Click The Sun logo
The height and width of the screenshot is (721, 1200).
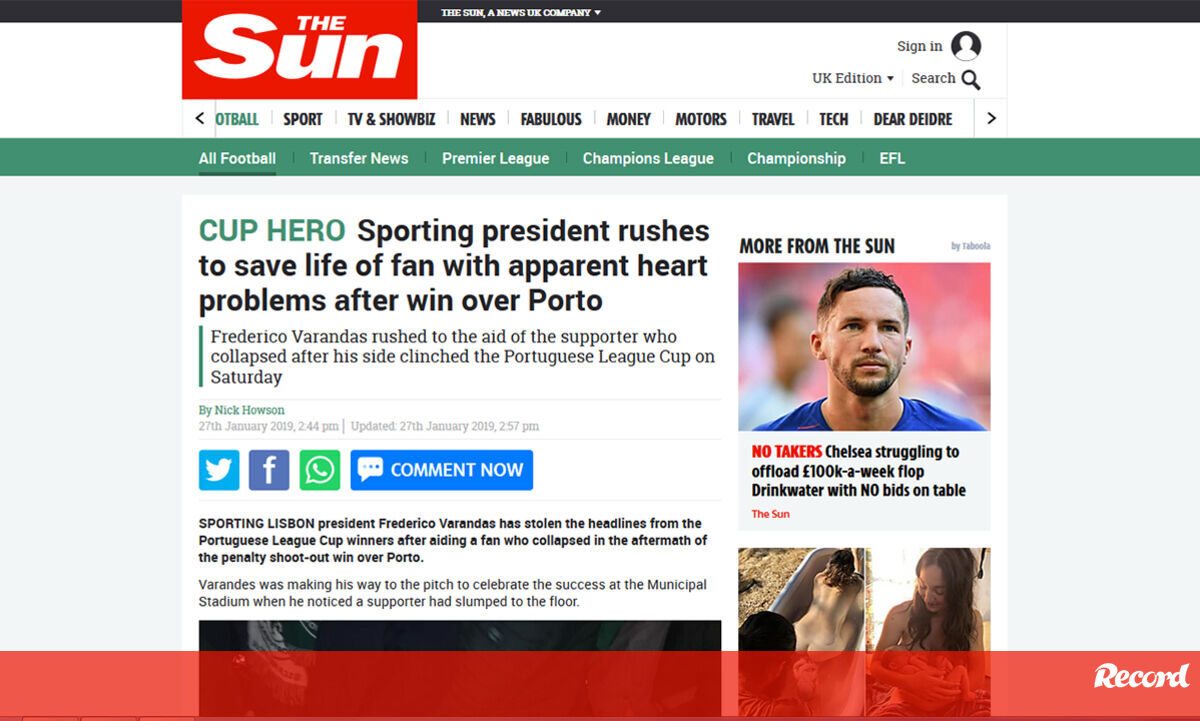click(300, 50)
